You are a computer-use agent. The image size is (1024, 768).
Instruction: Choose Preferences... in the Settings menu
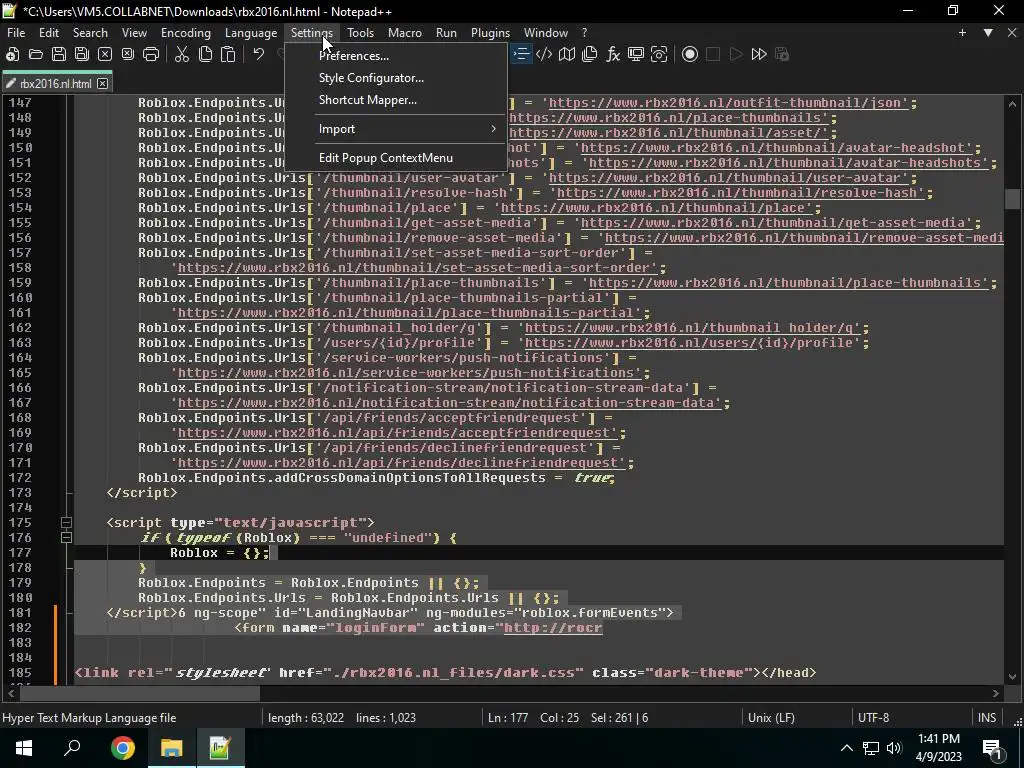[396, 56]
